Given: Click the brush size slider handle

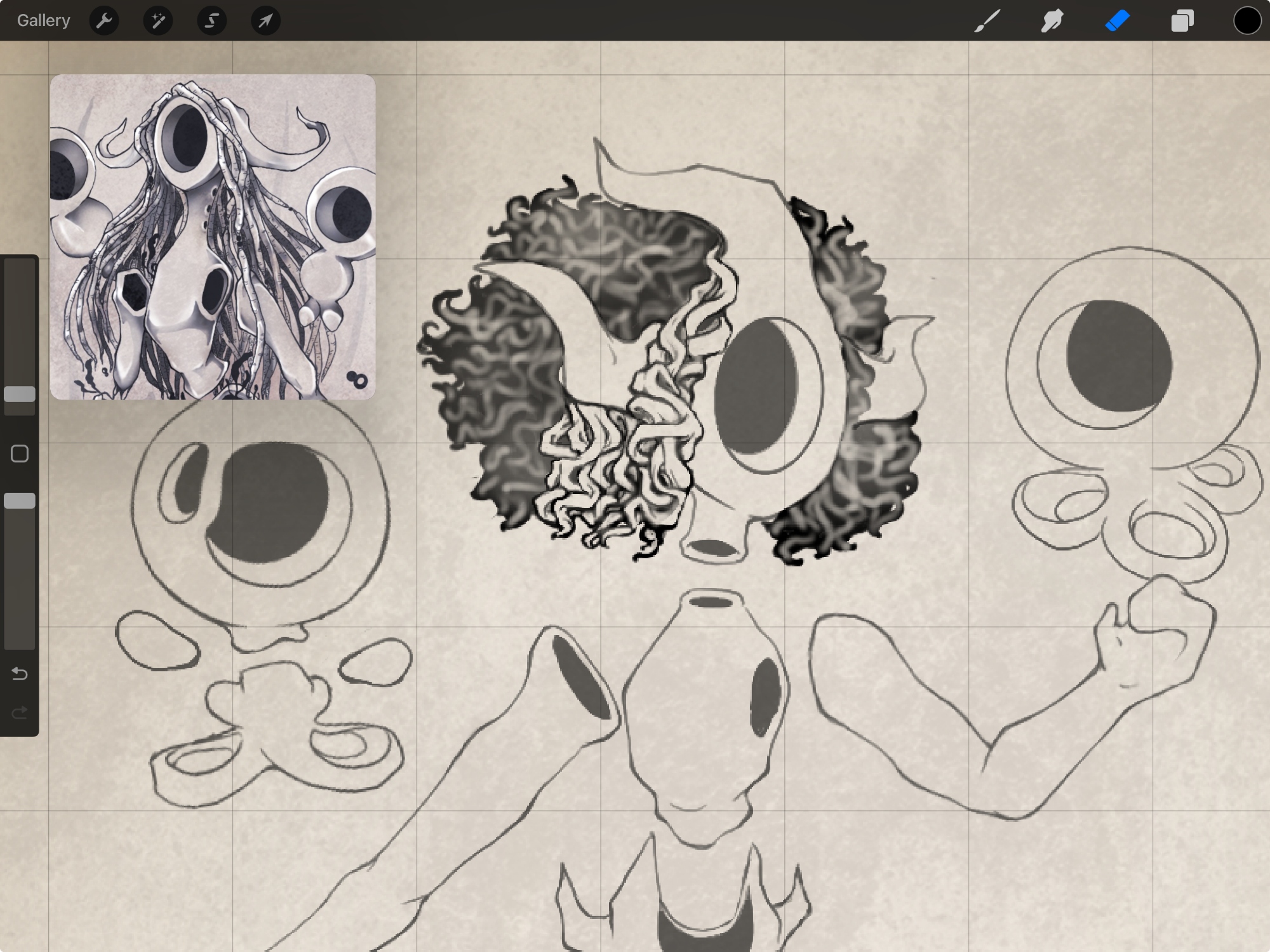Looking at the screenshot, I should tap(20, 394).
